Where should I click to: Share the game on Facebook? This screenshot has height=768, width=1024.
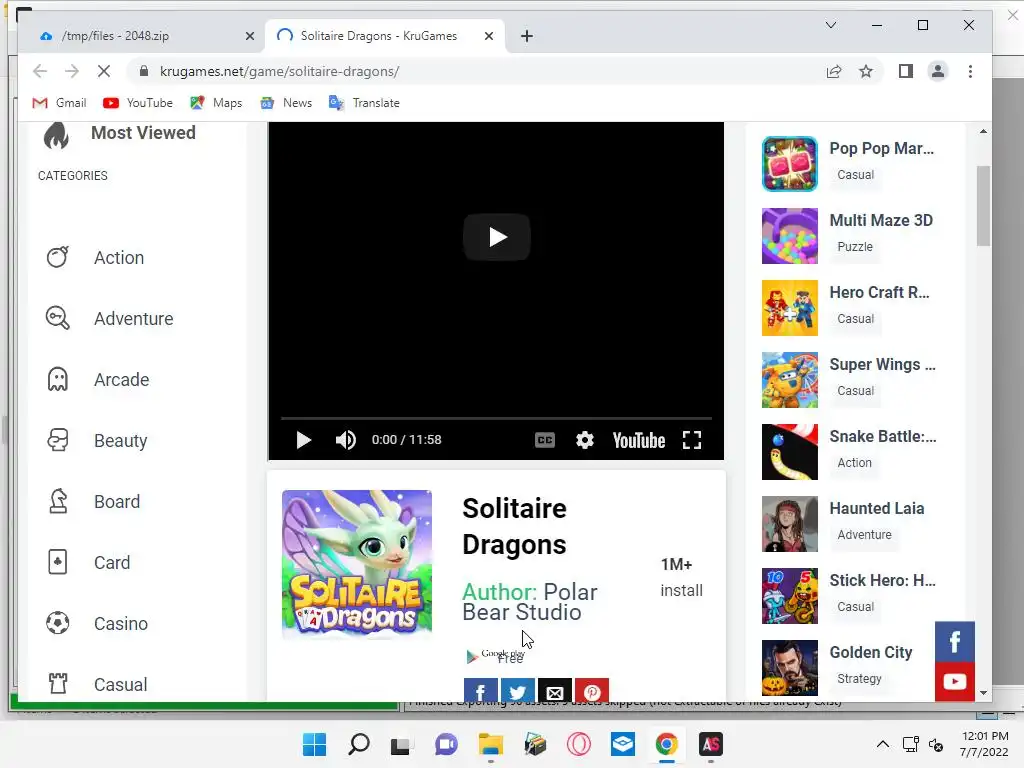[481, 691]
